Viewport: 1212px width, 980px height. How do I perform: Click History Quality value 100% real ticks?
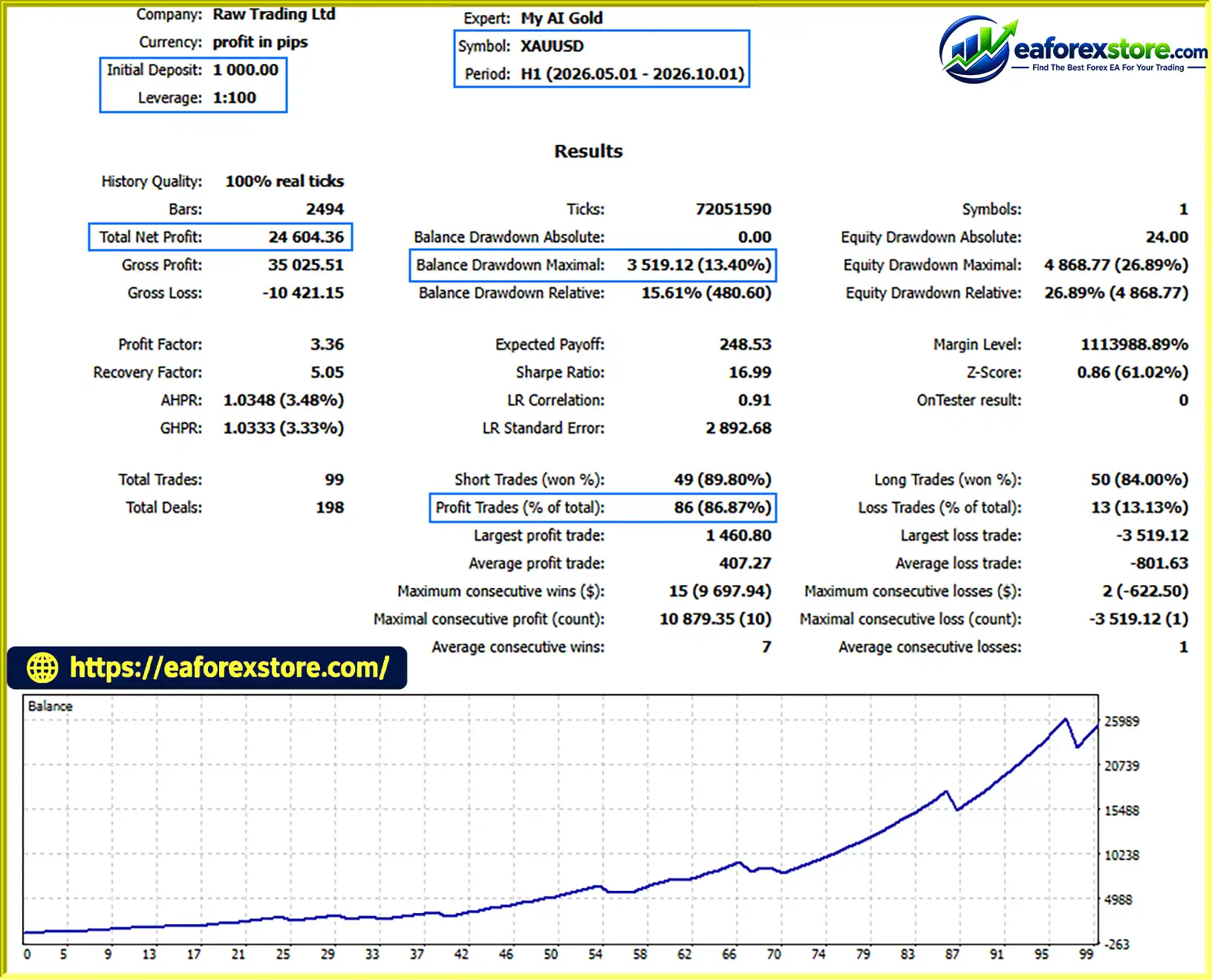[x=284, y=181]
